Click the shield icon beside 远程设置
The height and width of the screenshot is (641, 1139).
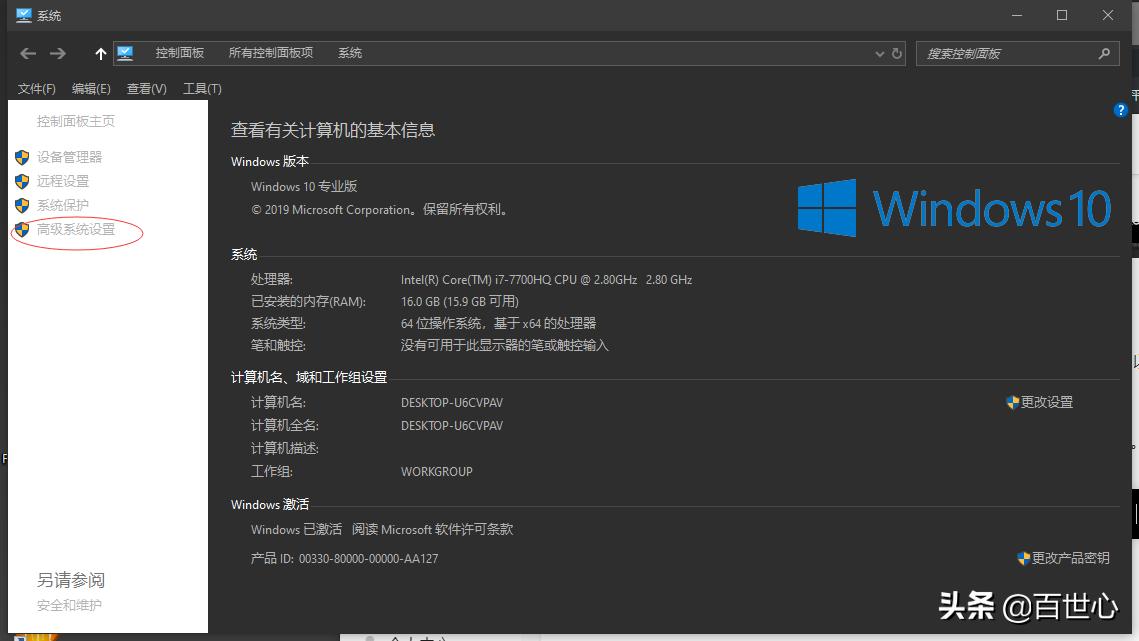(22, 181)
